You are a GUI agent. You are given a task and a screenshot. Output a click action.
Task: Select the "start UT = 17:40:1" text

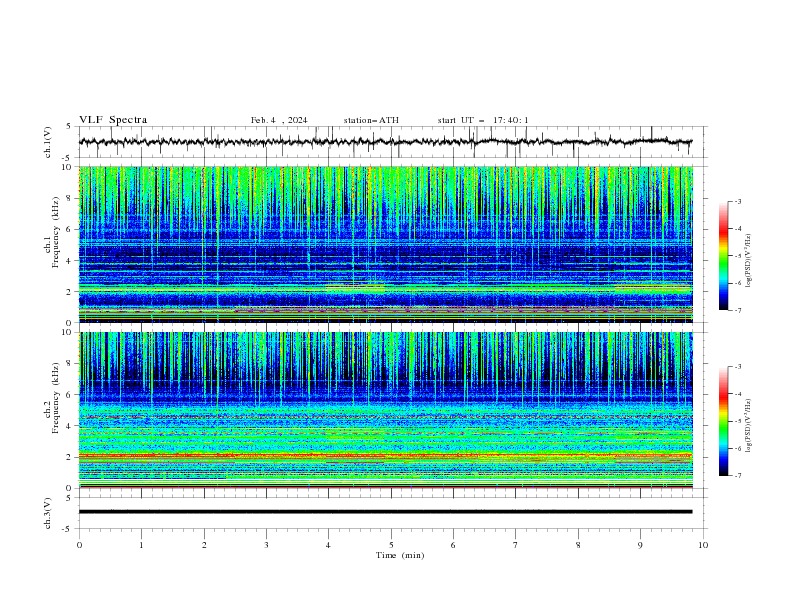click(483, 120)
